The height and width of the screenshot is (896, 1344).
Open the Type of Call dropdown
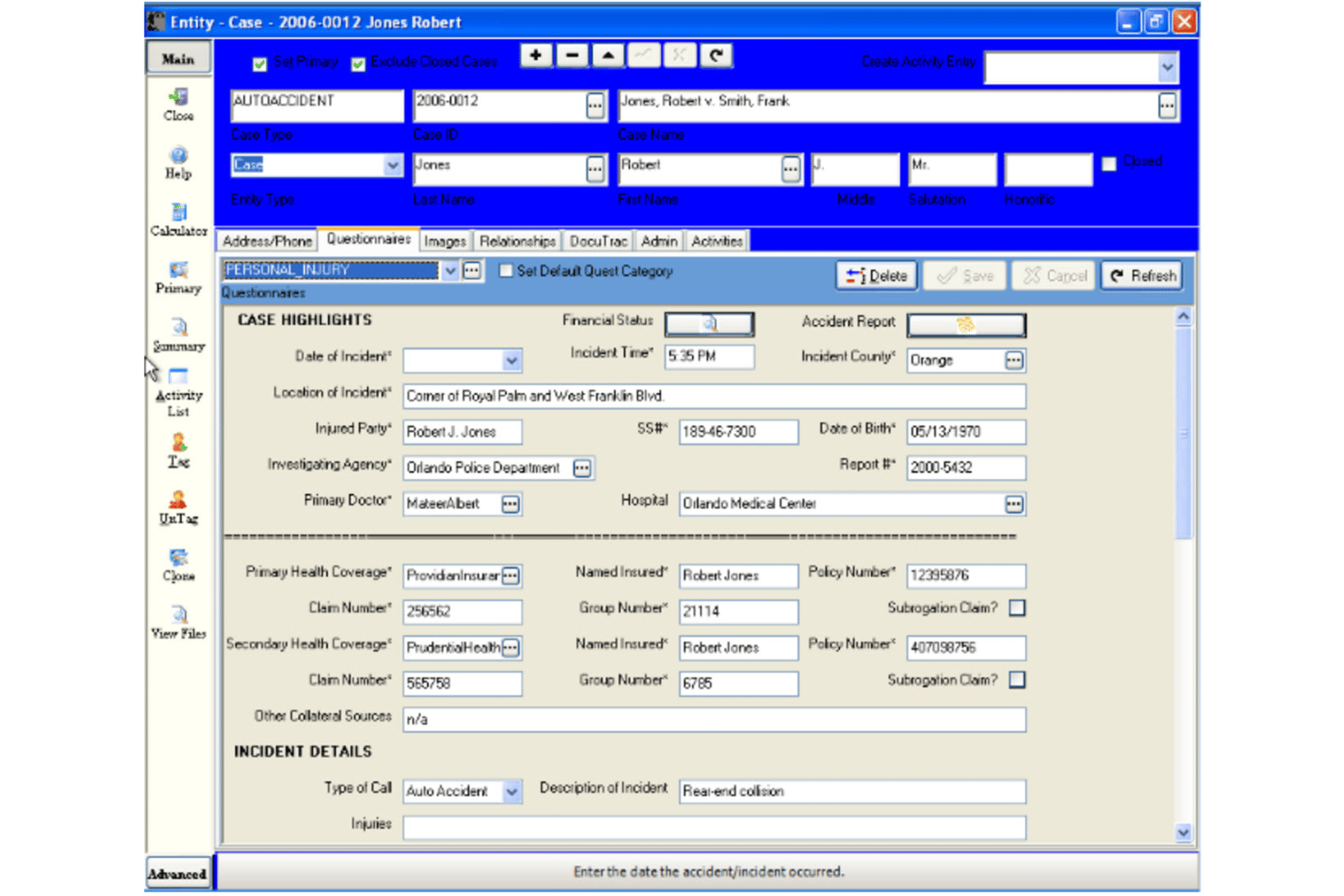pyautogui.click(x=511, y=792)
